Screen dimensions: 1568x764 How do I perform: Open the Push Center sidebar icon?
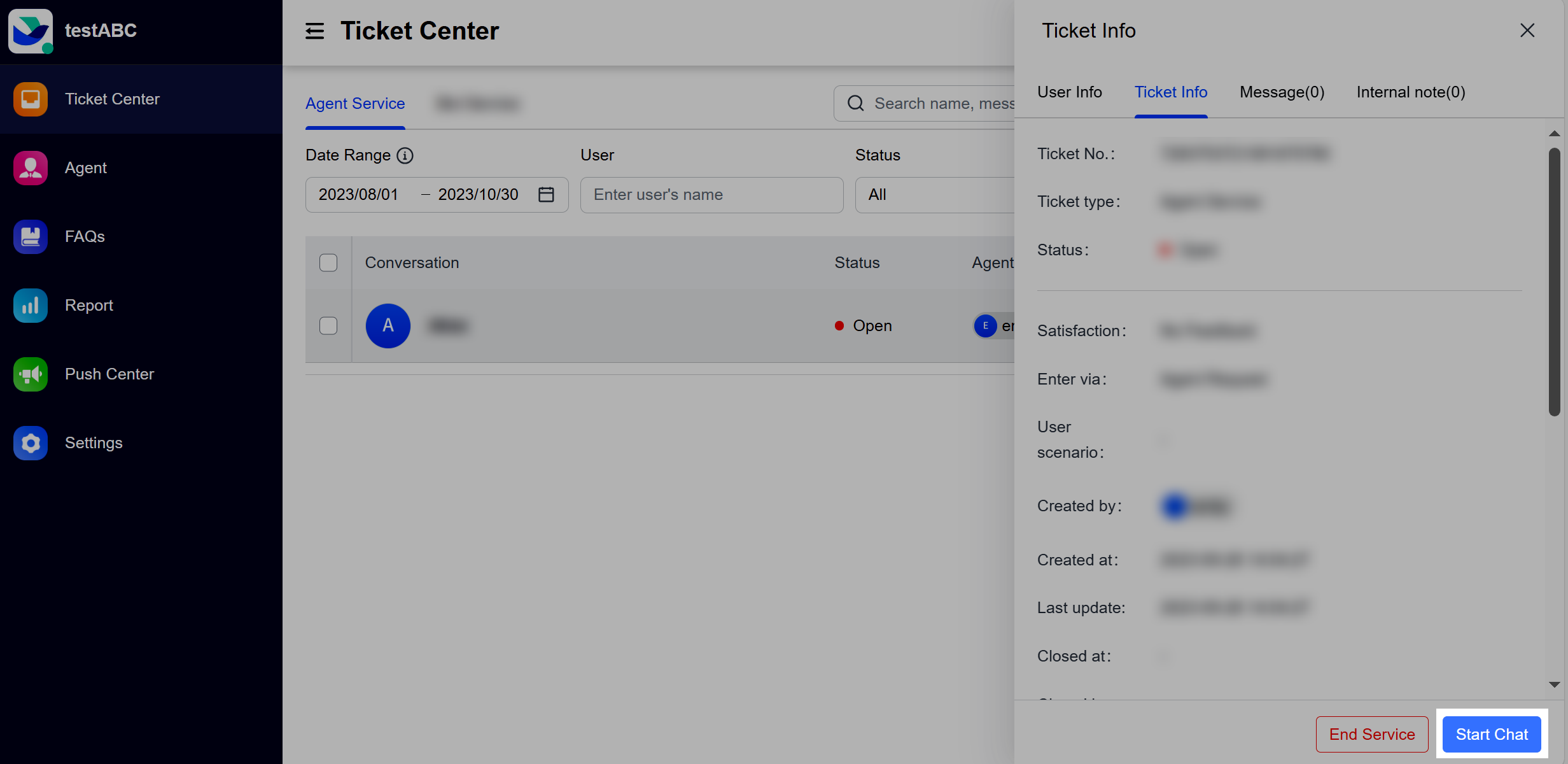point(30,374)
